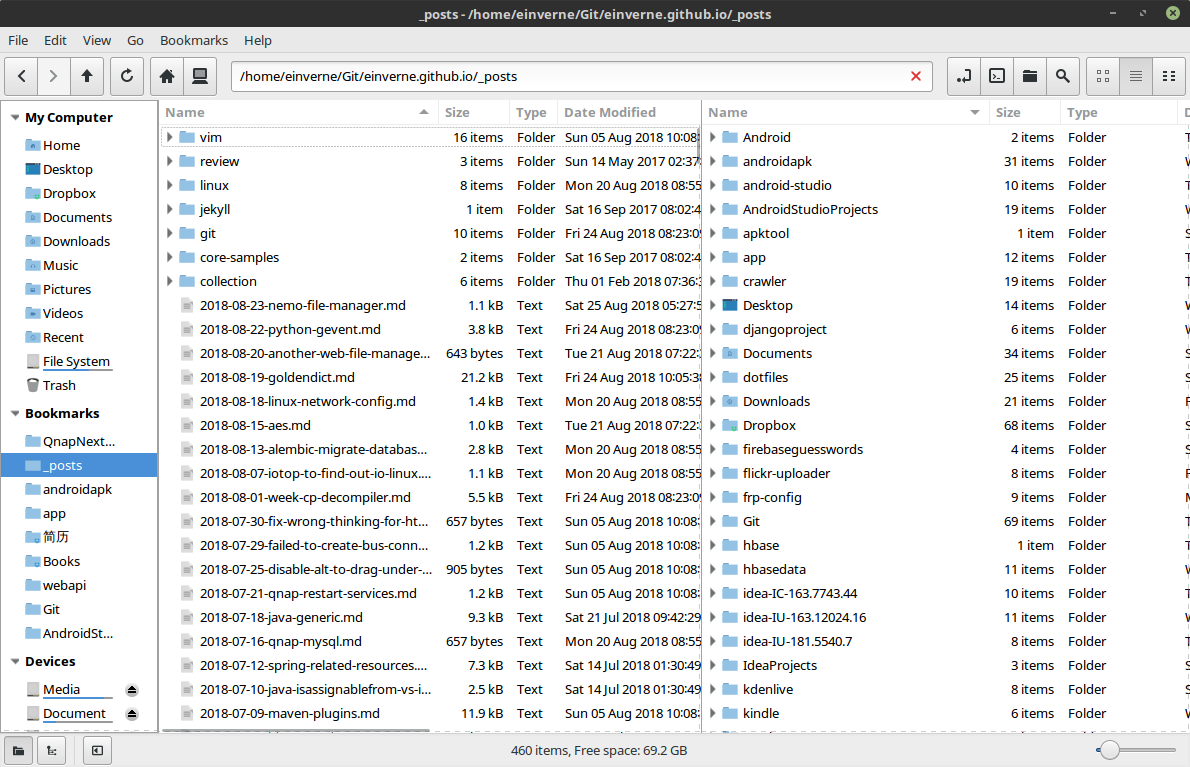Image resolution: width=1190 pixels, height=767 pixels.
Task: Show the directory tree in the side pane
Action: [51, 750]
